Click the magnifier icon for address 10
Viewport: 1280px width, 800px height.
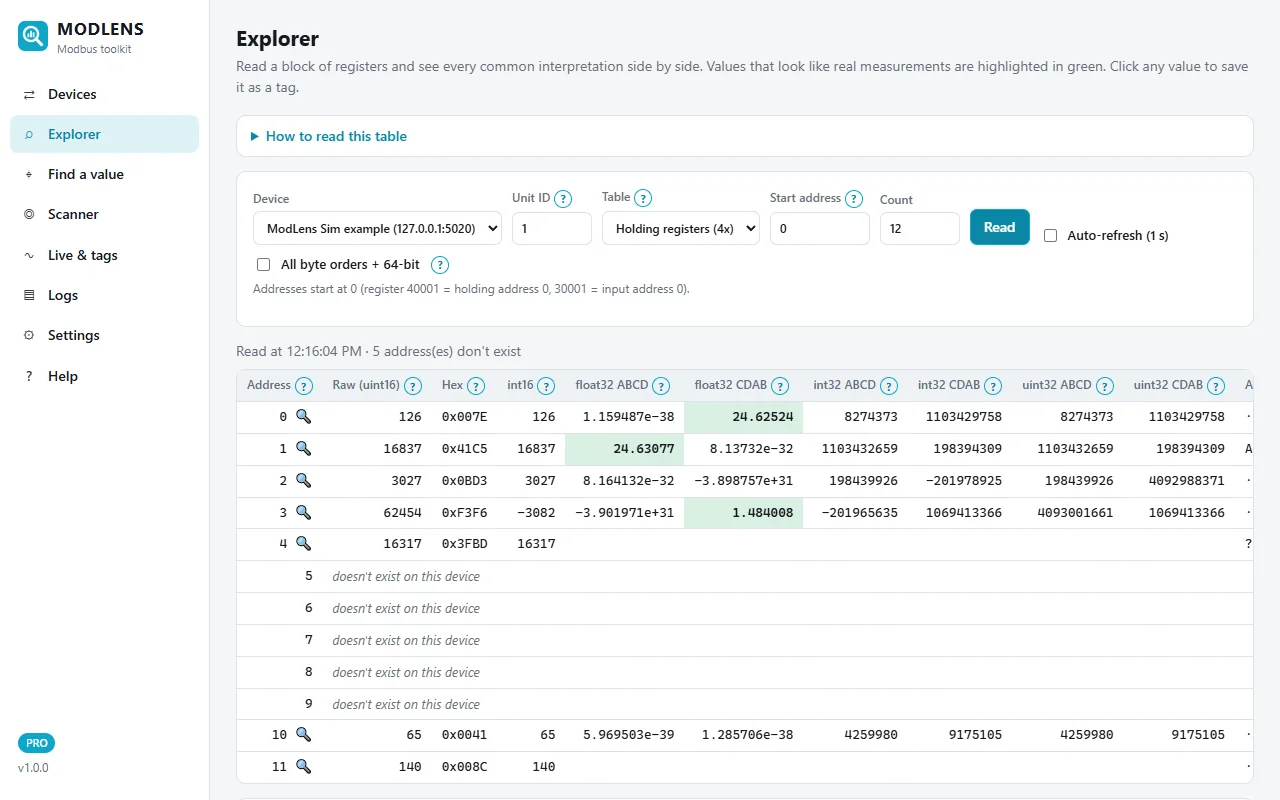pyautogui.click(x=303, y=734)
